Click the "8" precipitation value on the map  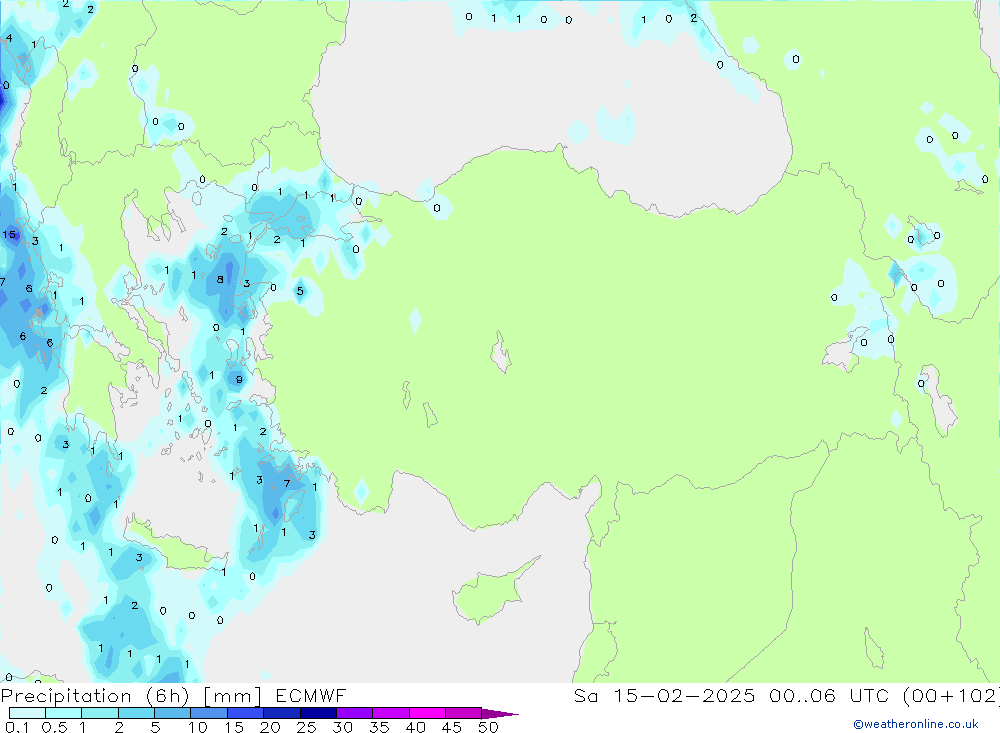coord(220,279)
